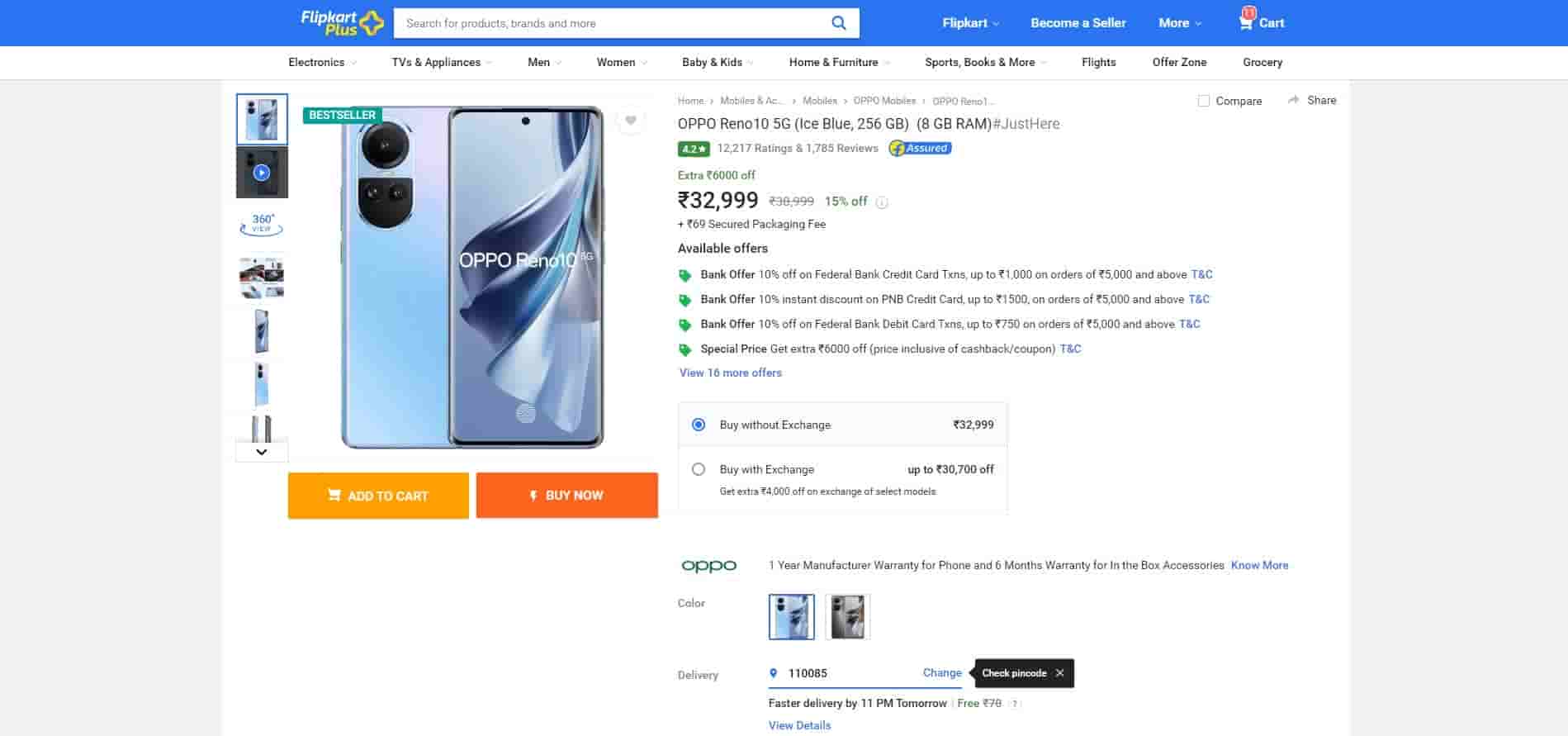The height and width of the screenshot is (736, 1568).
Task: Go to Grocery section
Action: click(x=1262, y=62)
